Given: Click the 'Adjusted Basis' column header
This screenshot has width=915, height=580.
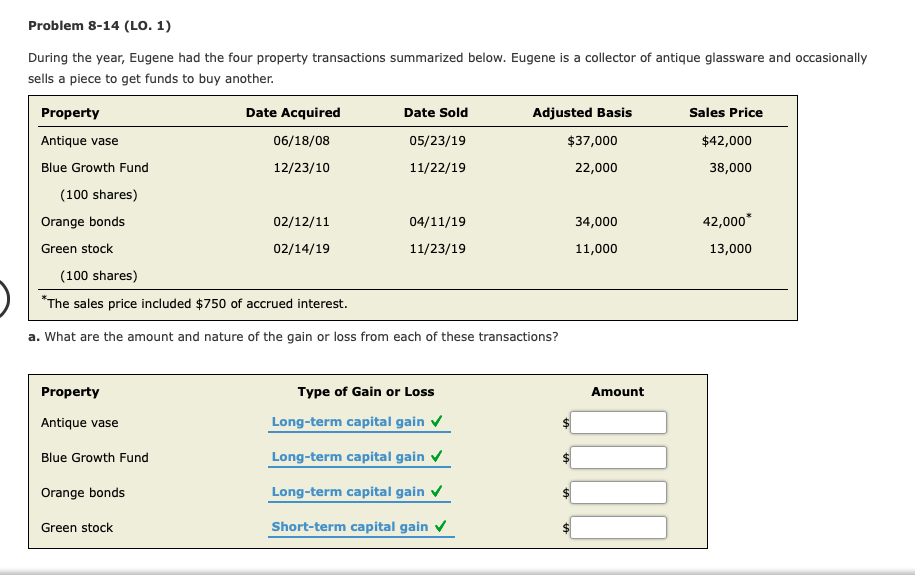Looking at the screenshot, I should coord(582,113).
